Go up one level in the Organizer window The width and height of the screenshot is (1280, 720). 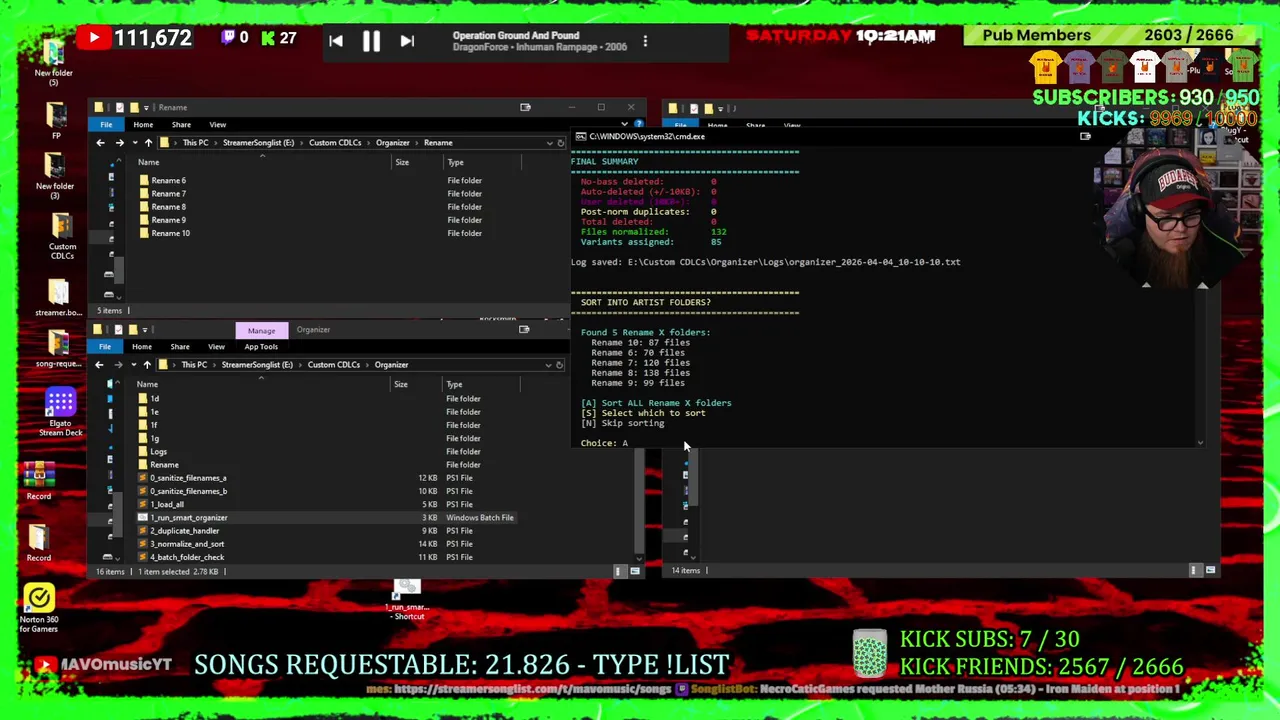[147, 365]
